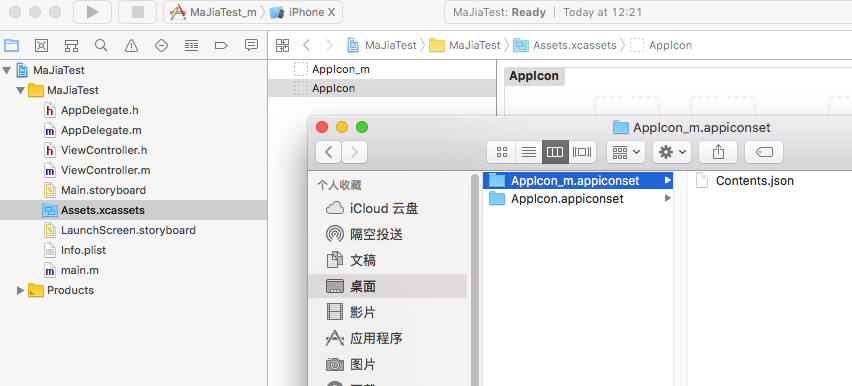Switch Finder to column view
852x386 pixels.
click(555, 152)
